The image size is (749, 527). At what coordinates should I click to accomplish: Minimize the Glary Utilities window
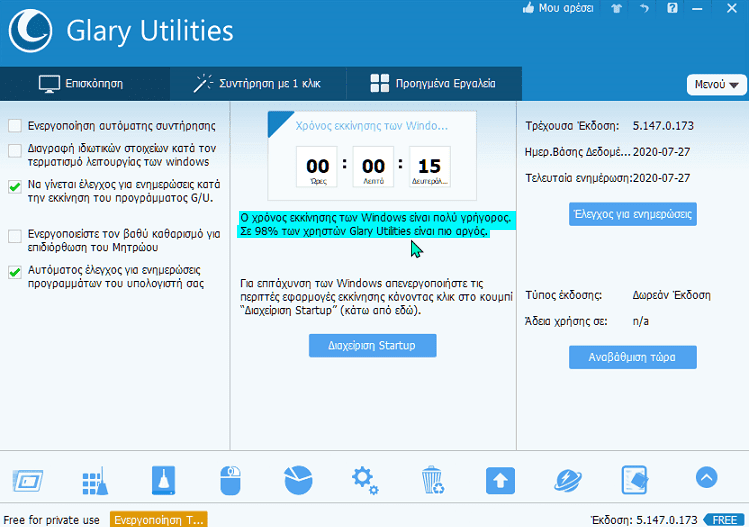pos(697,9)
